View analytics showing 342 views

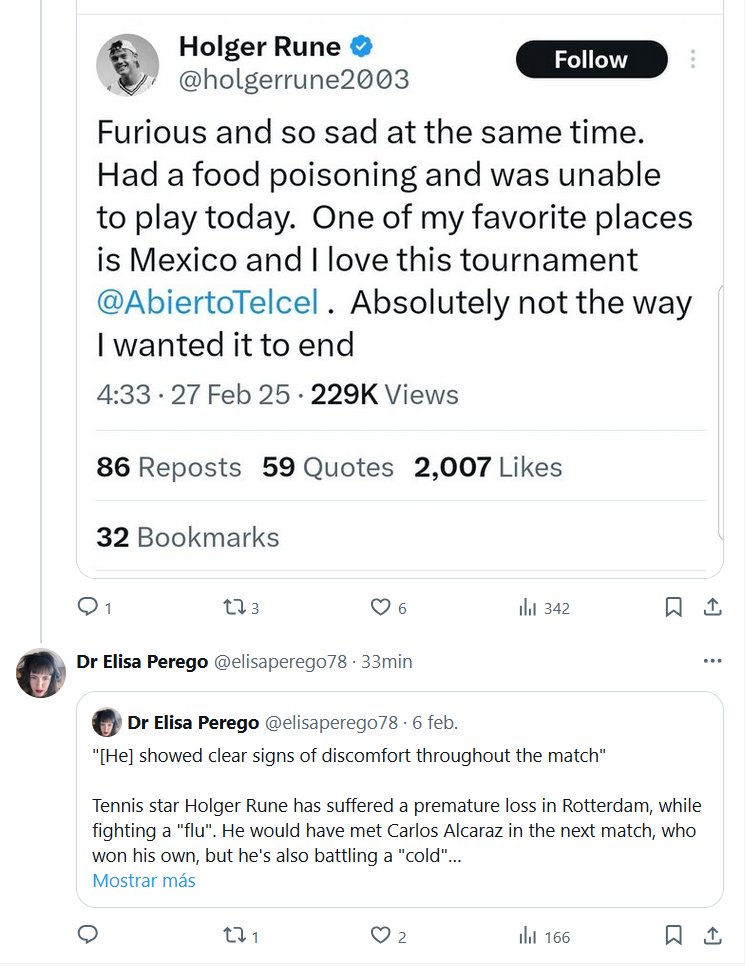tap(530, 608)
